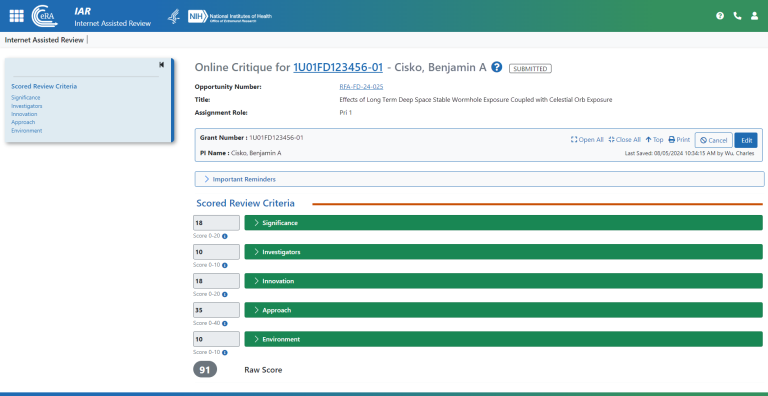Image resolution: width=768 pixels, height=396 pixels.
Task: Click the project title text about Wormhole Exposure
Action: tap(476, 100)
